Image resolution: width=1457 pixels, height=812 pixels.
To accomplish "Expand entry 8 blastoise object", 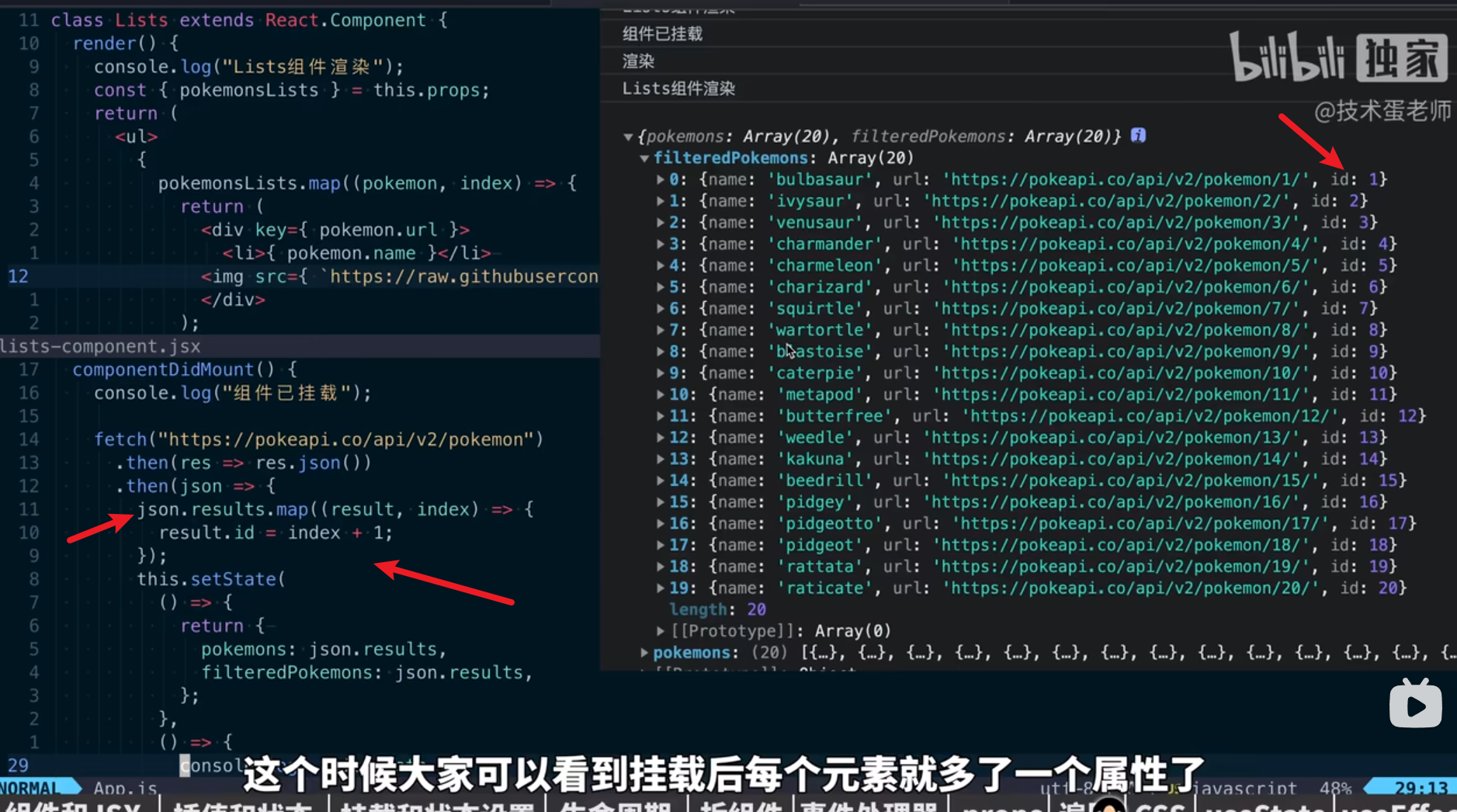I will tap(661, 352).
